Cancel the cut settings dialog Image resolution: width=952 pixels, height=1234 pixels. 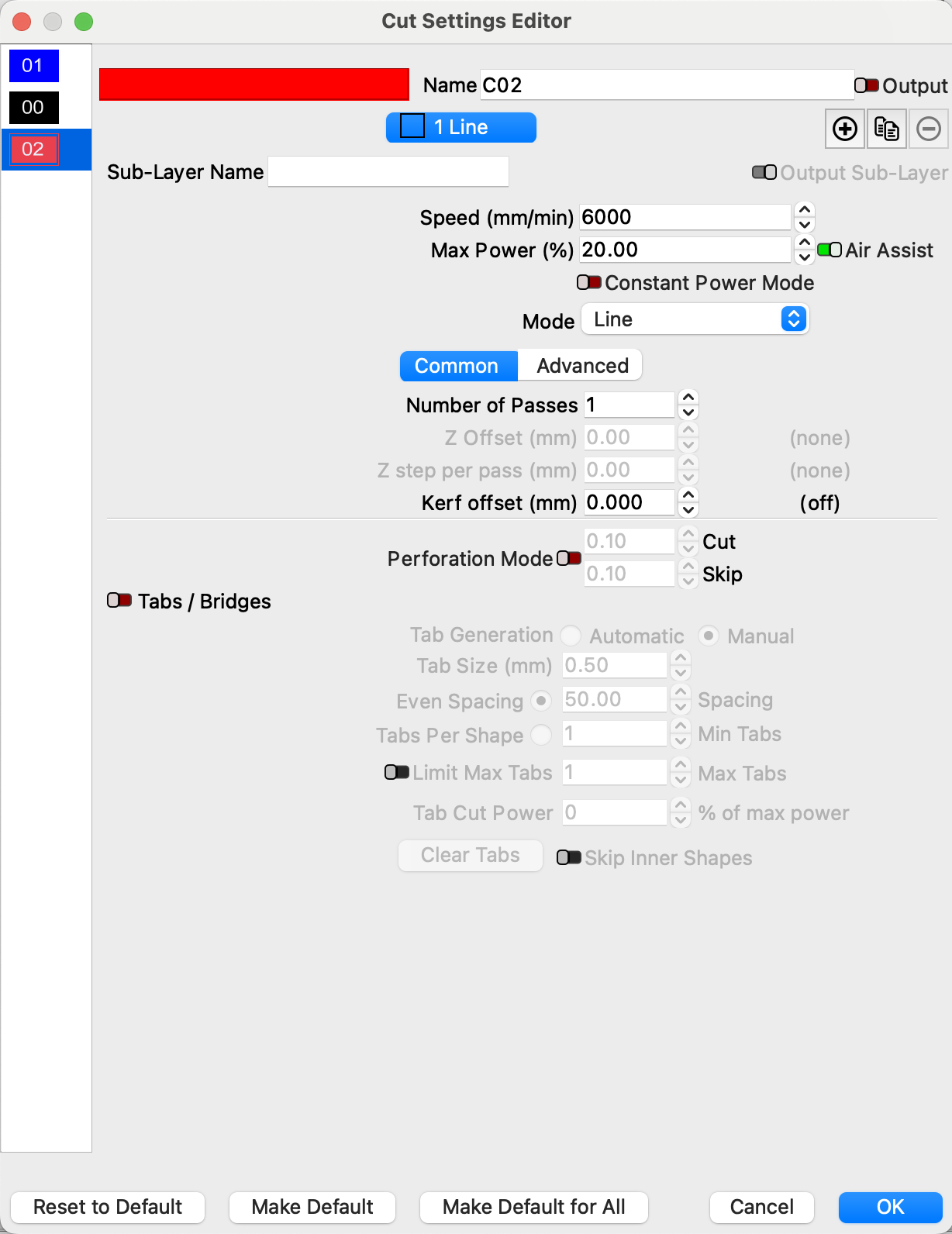[762, 1207]
